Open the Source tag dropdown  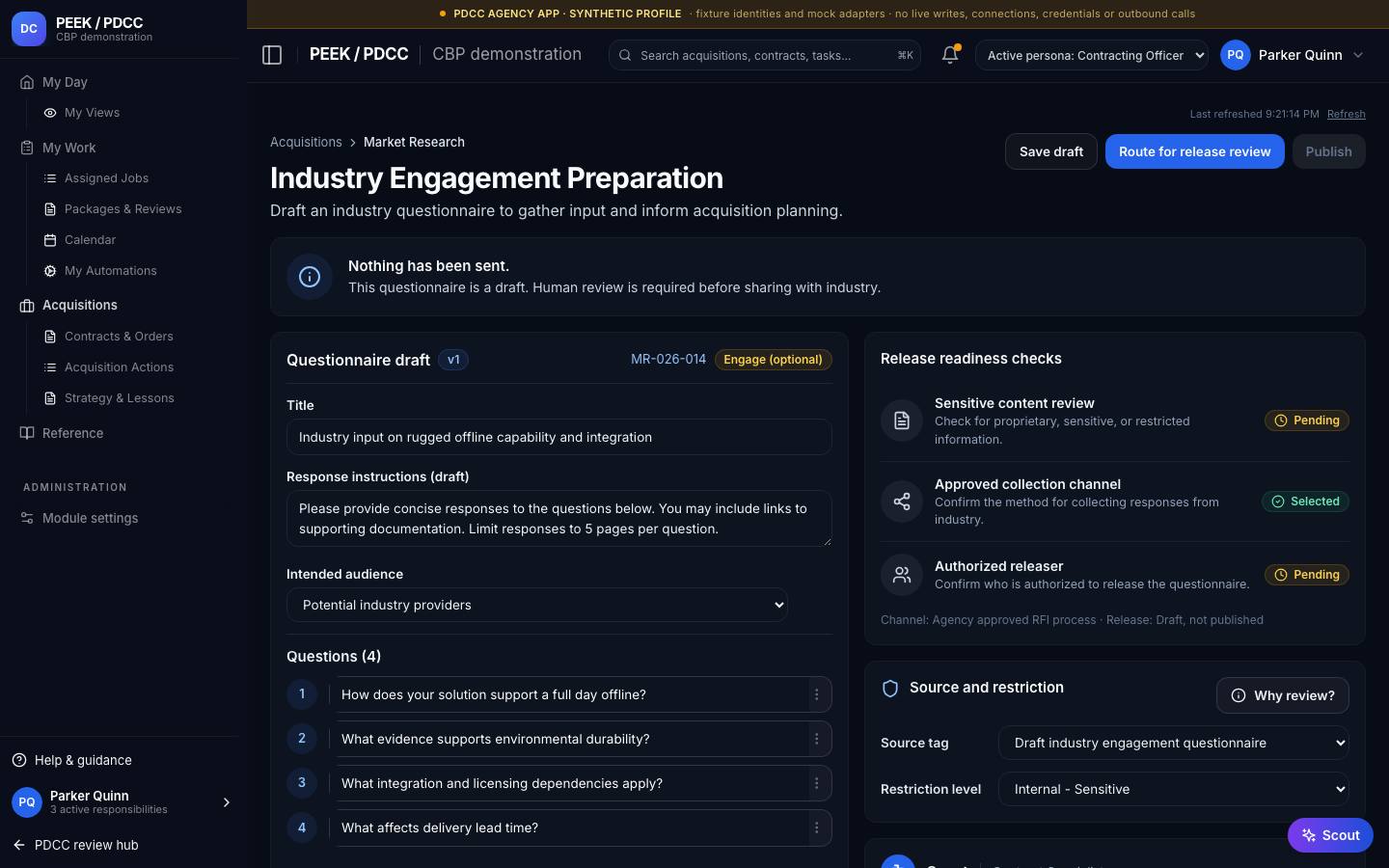pyautogui.click(x=1174, y=743)
